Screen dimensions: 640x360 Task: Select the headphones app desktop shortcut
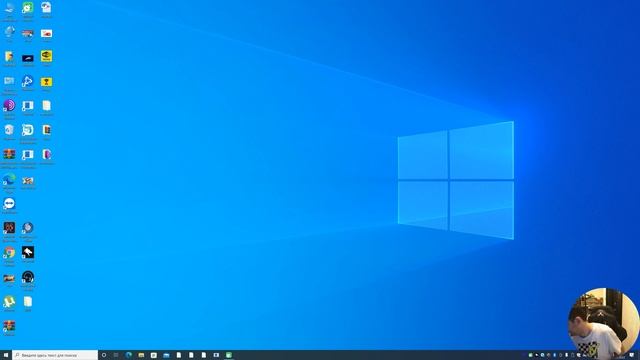tap(28, 277)
